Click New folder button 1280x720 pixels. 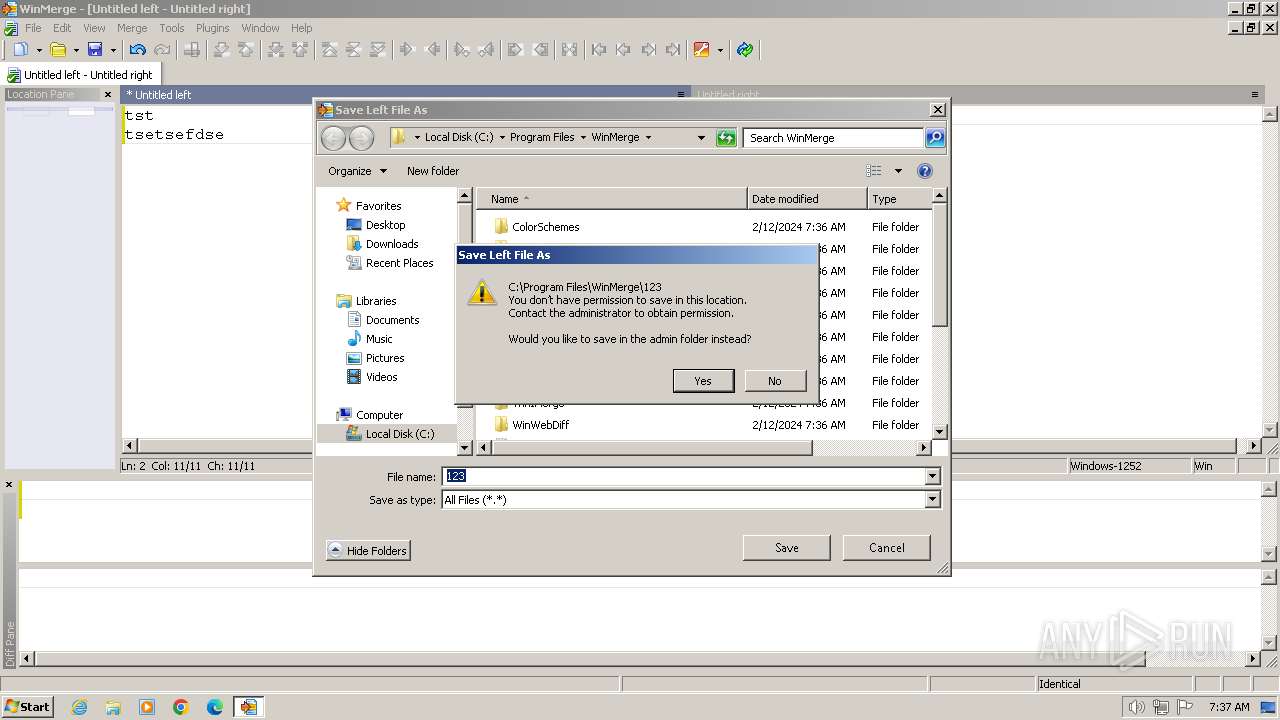tap(433, 171)
